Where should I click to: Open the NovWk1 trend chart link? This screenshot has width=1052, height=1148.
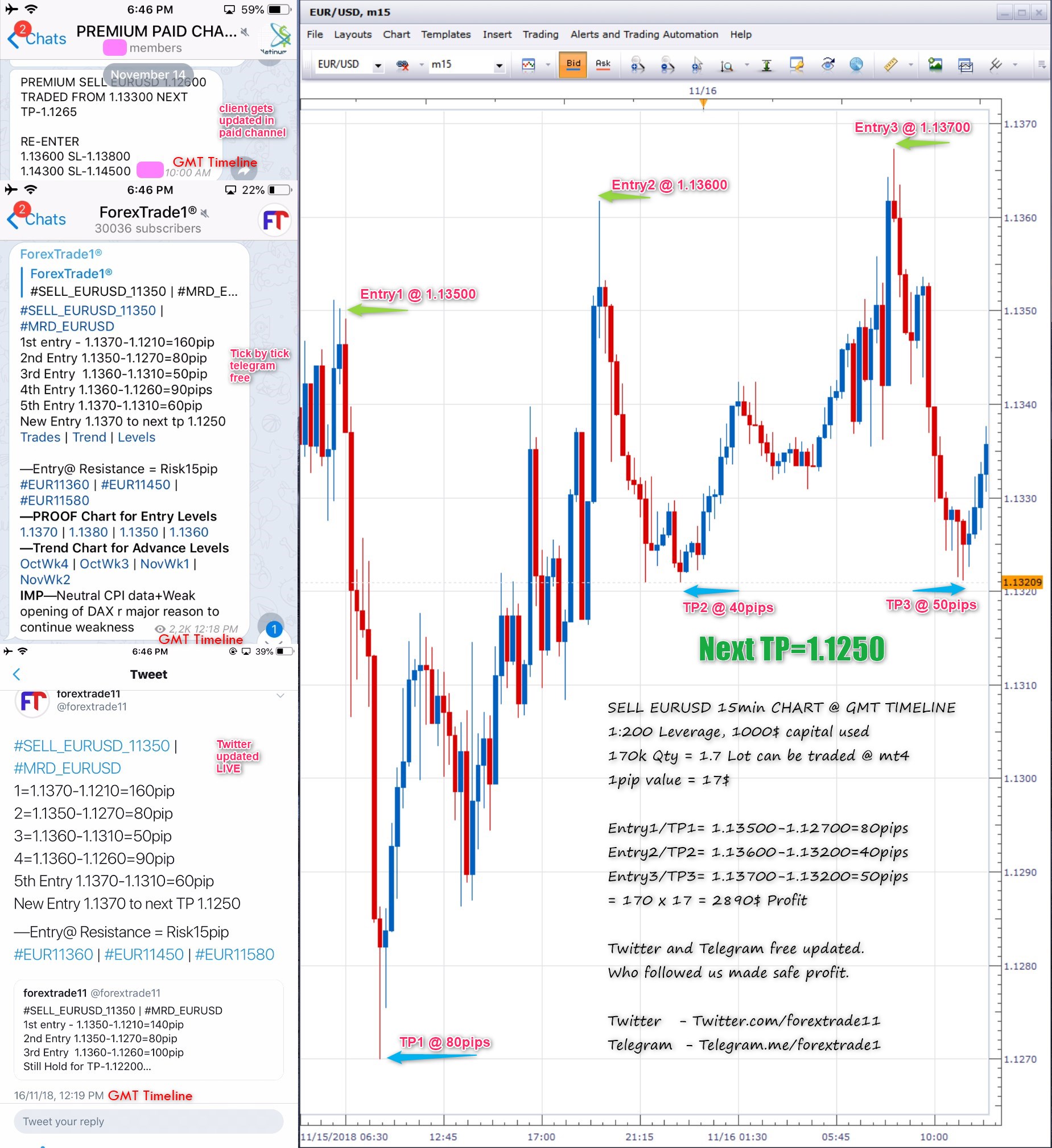click(164, 564)
